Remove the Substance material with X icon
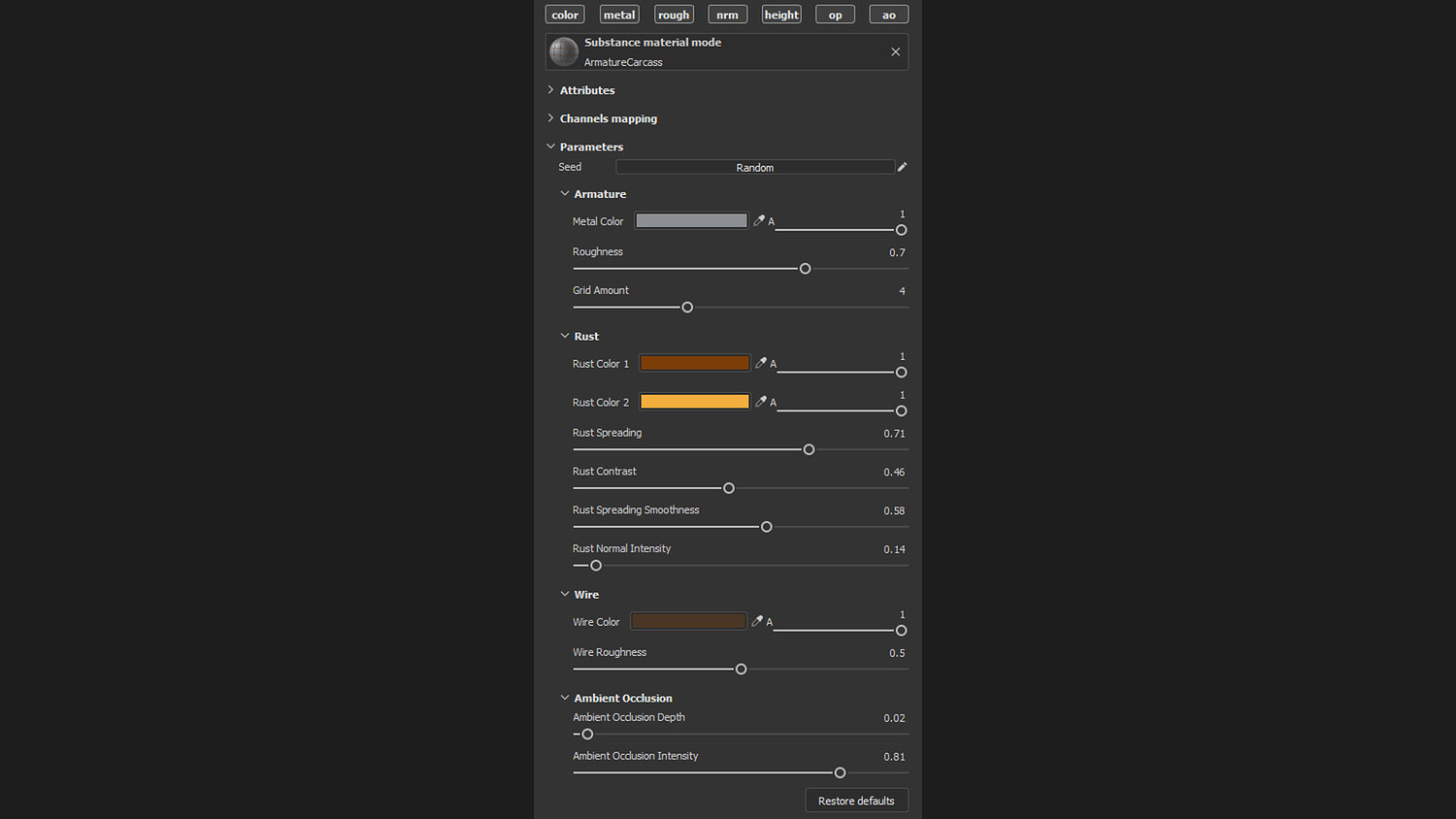 coord(895,52)
